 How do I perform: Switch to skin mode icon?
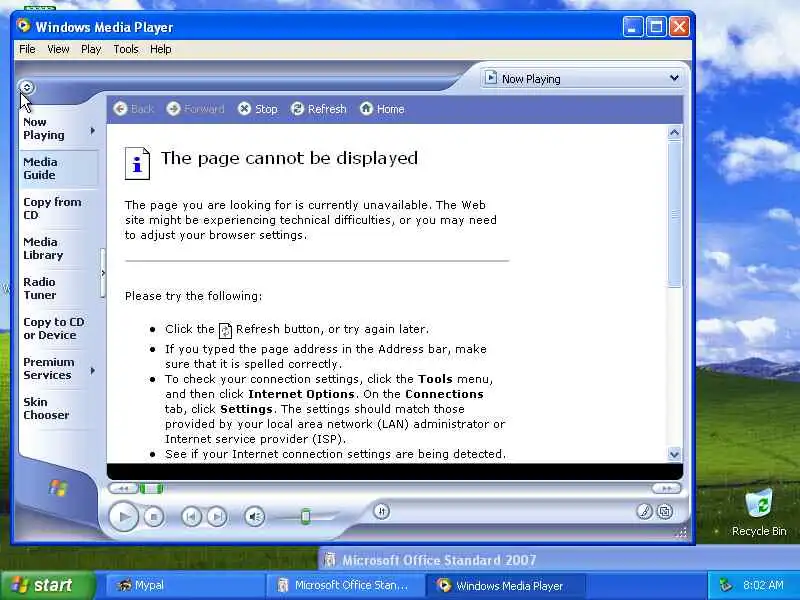coord(665,511)
